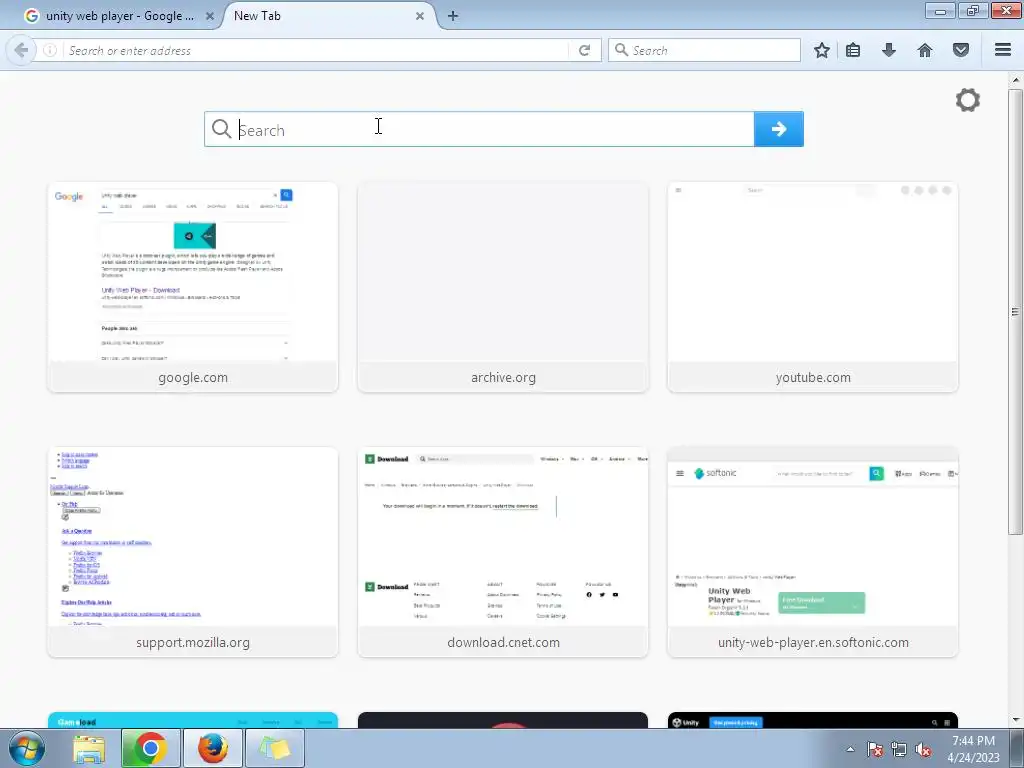Bookmark this page with the star icon

[x=822, y=50]
